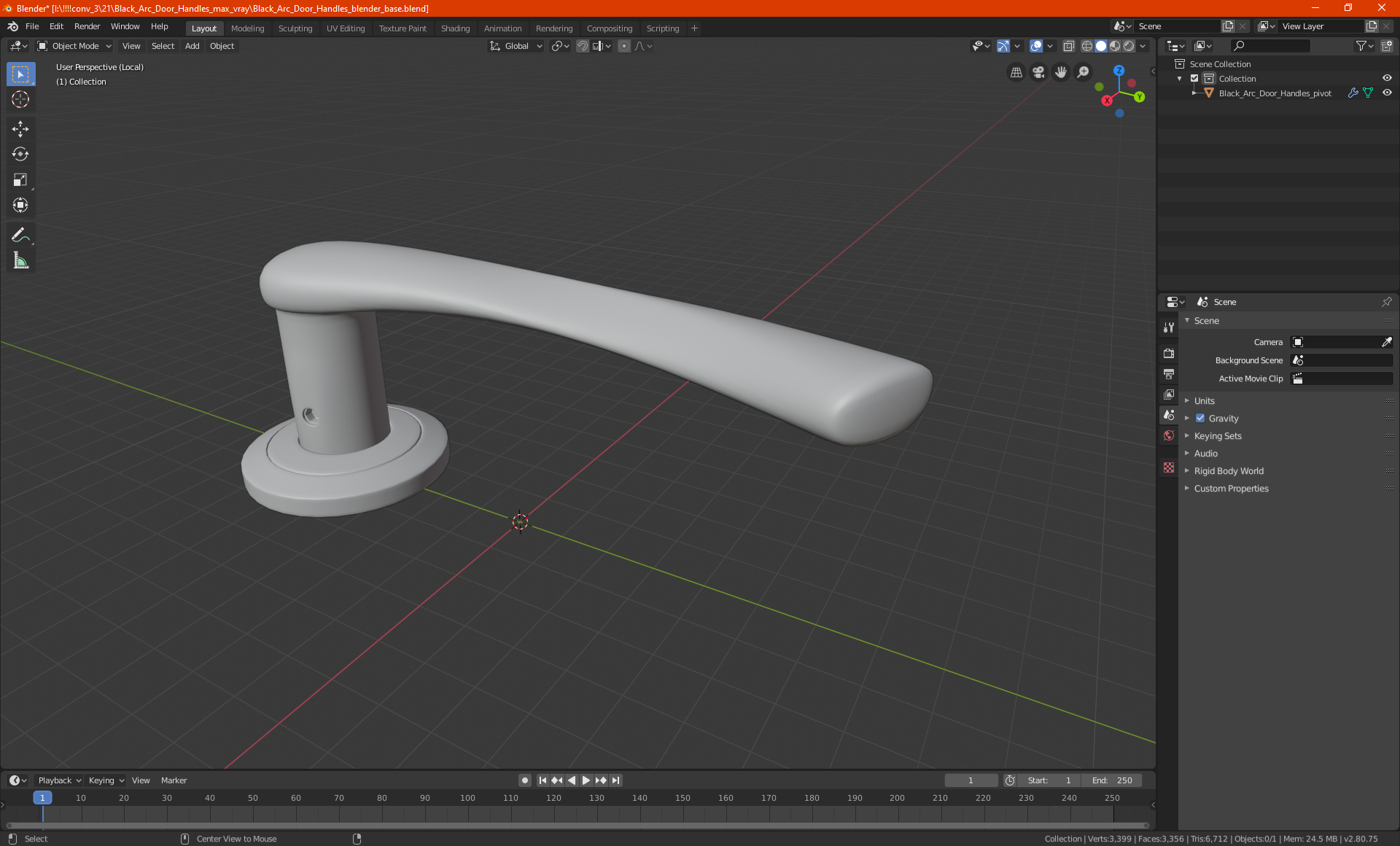
Task: Toggle auto keying record button
Action: click(x=524, y=780)
